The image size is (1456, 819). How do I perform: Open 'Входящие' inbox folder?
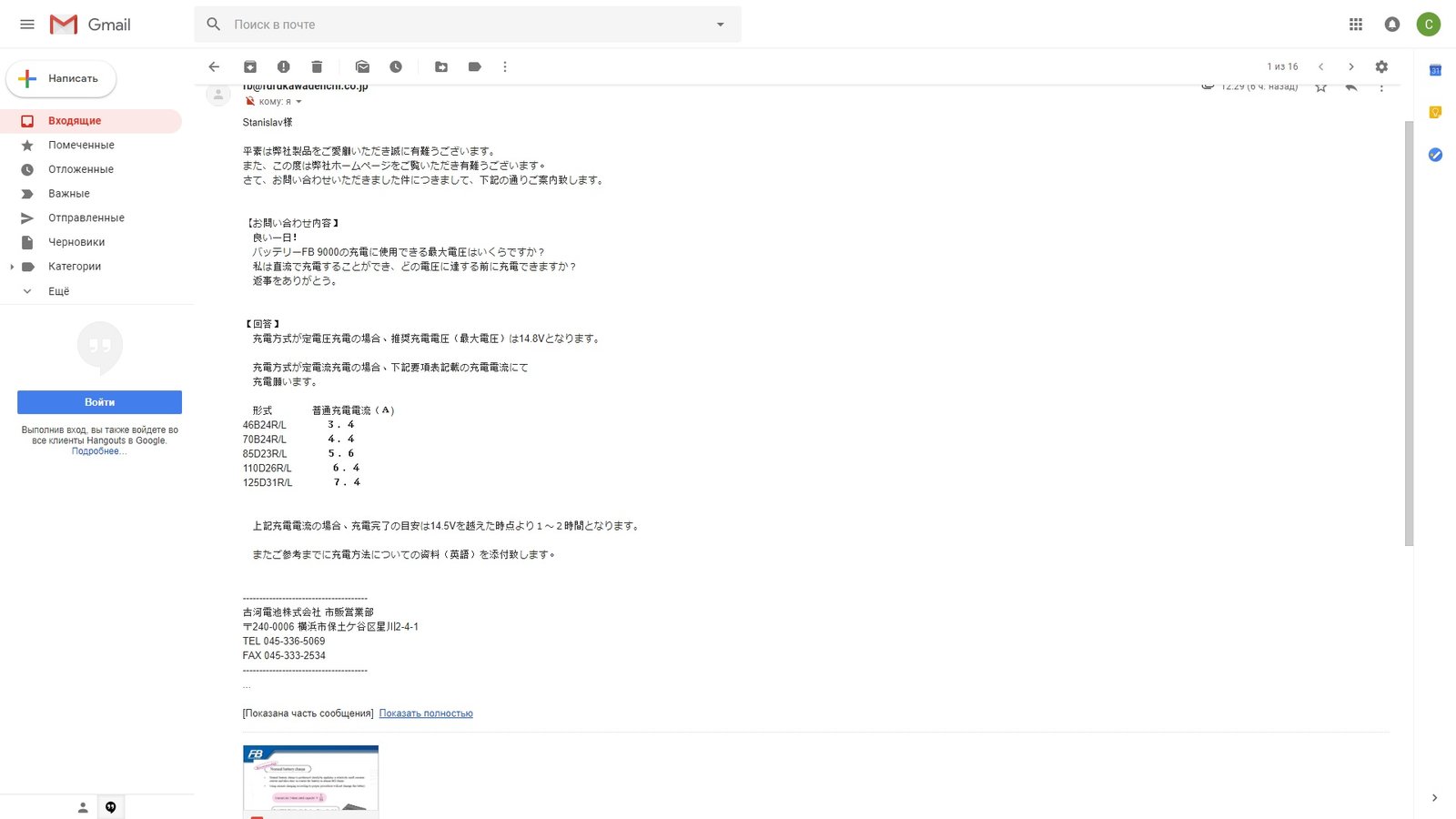coord(91,121)
